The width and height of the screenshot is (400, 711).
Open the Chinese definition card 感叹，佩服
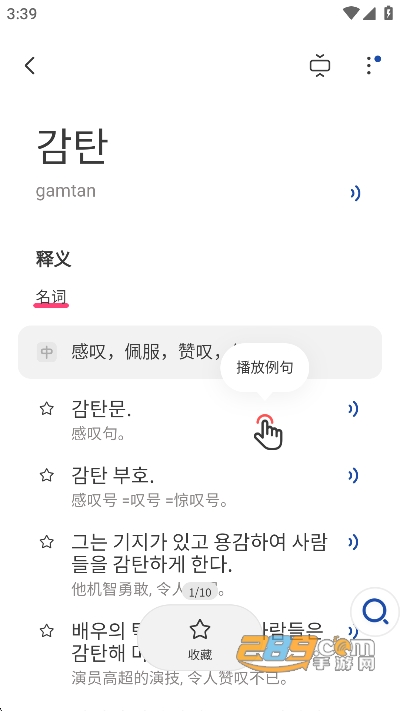[200, 352]
